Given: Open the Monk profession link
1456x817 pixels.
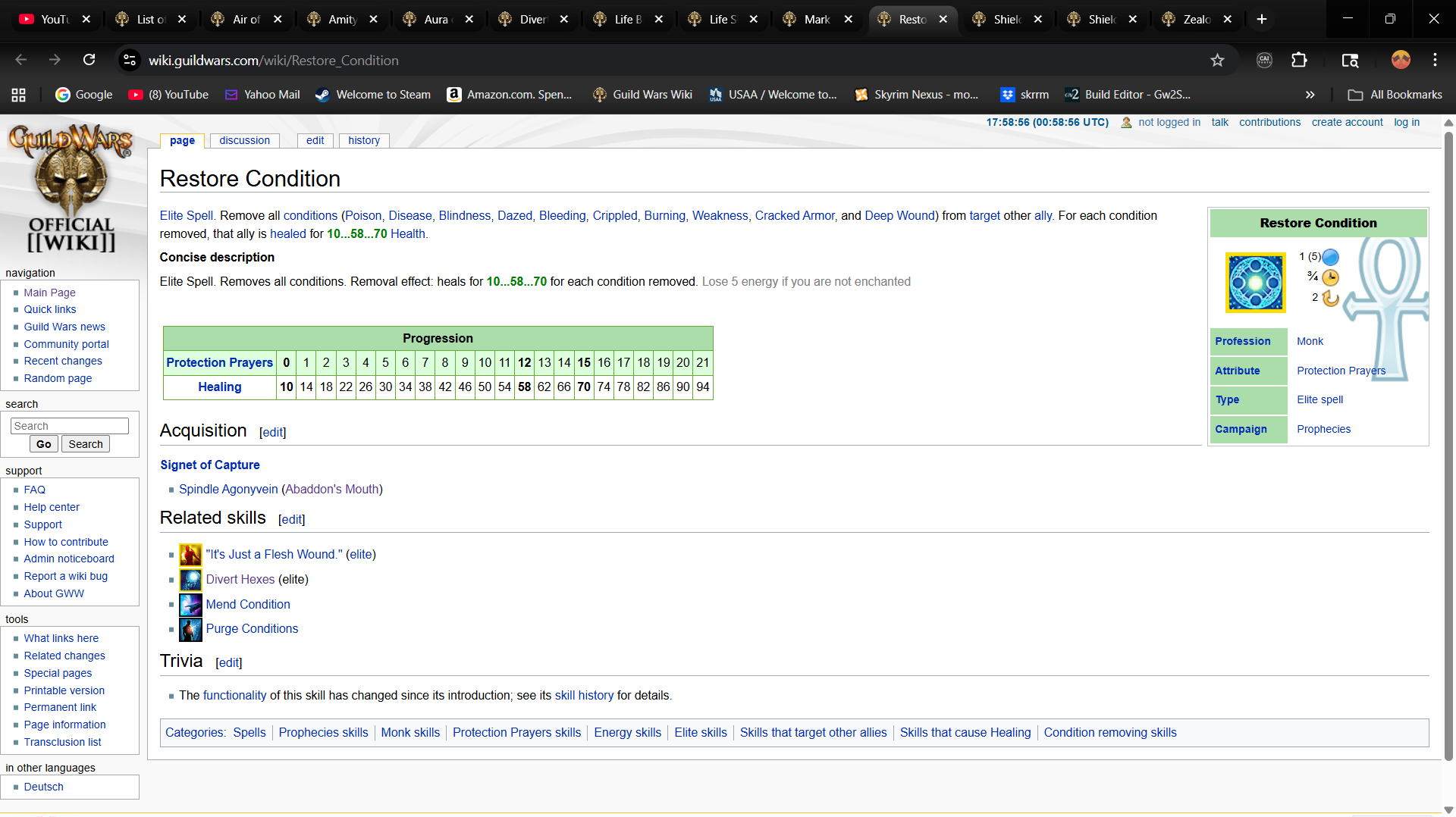Looking at the screenshot, I should pos(1310,342).
